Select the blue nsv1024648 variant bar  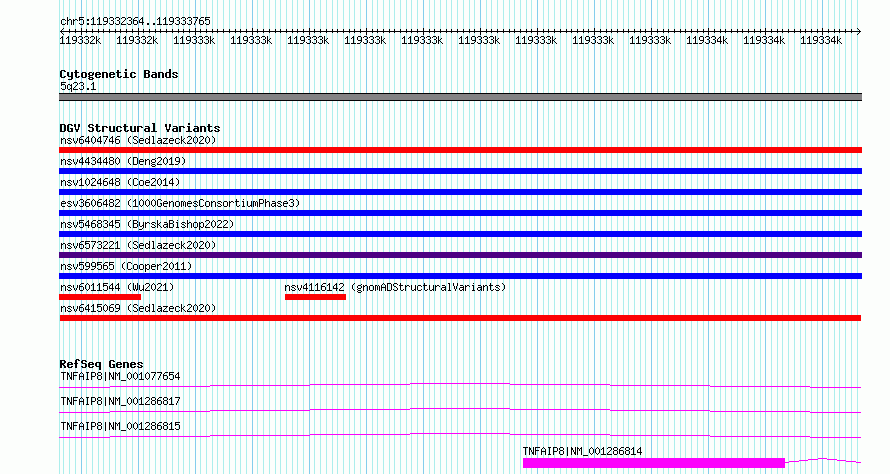pos(460,192)
